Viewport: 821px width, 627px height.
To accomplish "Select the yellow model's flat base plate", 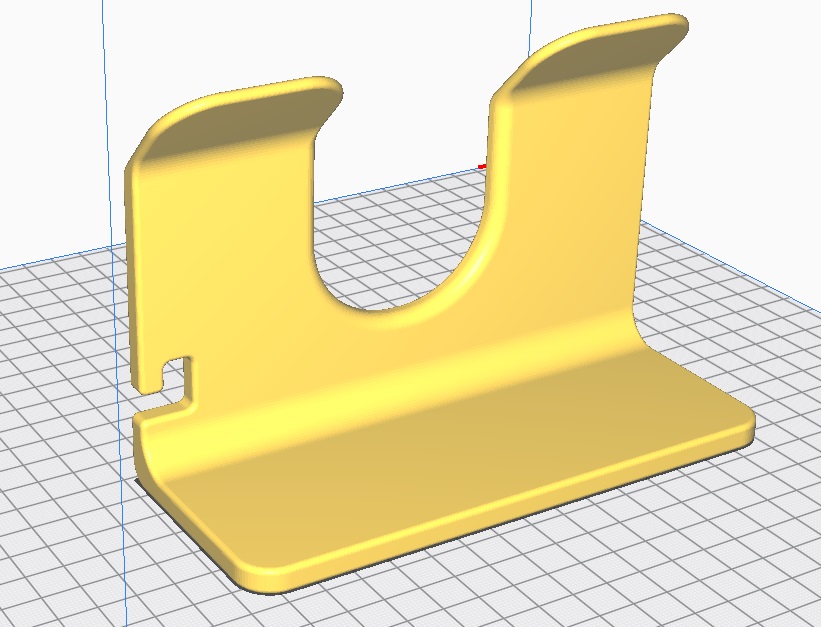I will point(450,480).
